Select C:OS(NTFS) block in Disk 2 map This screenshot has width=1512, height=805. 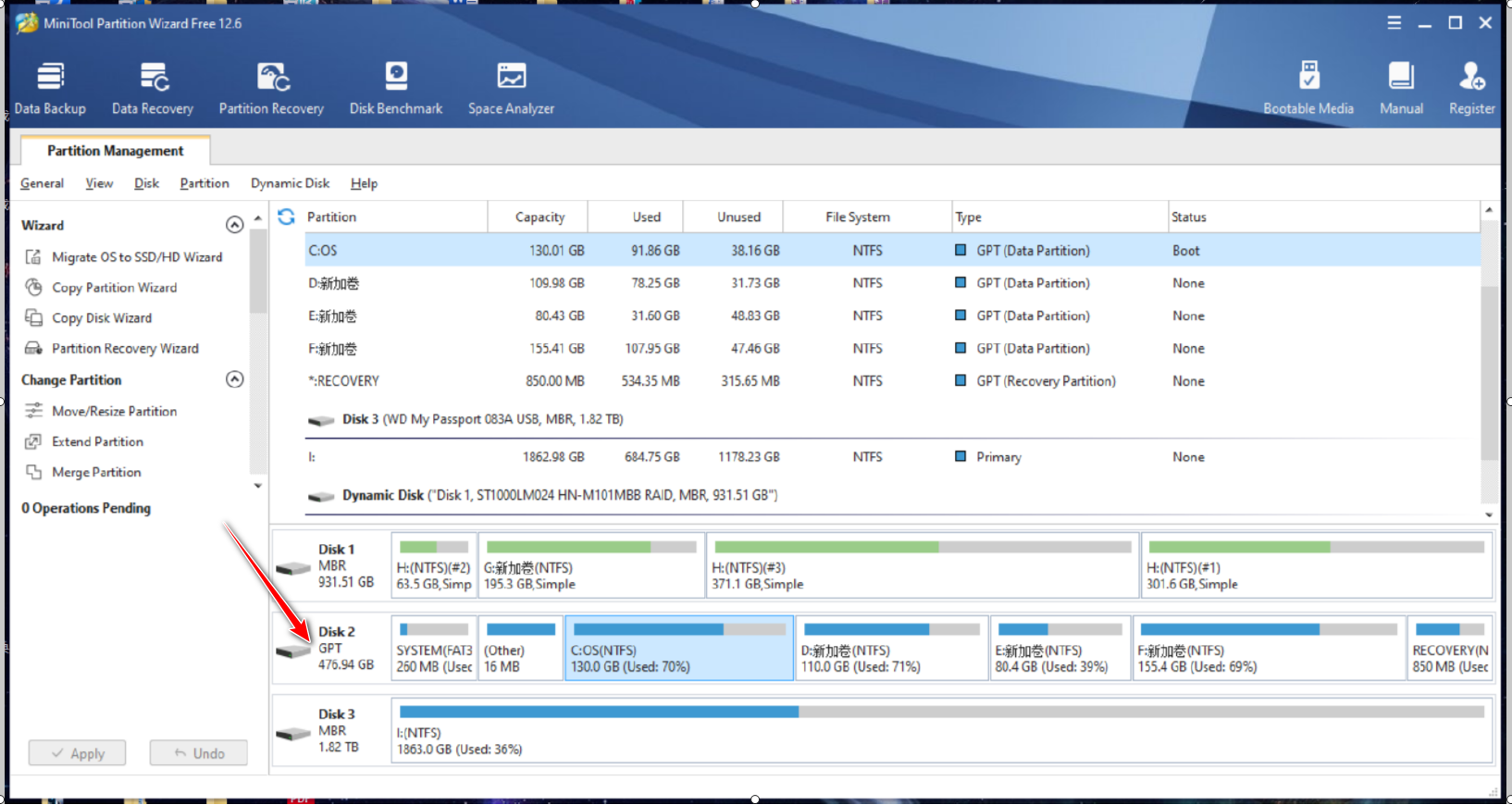(x=679, y=649)
